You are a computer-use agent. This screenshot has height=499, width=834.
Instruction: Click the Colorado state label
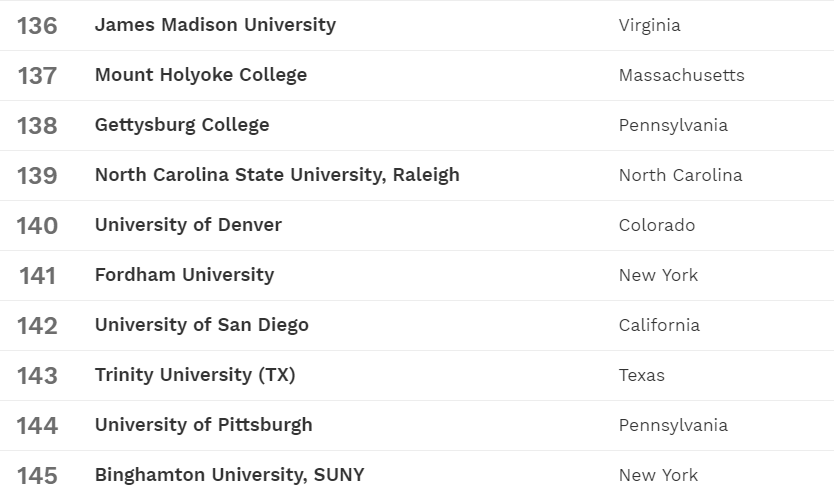click(x=656, y=226)
